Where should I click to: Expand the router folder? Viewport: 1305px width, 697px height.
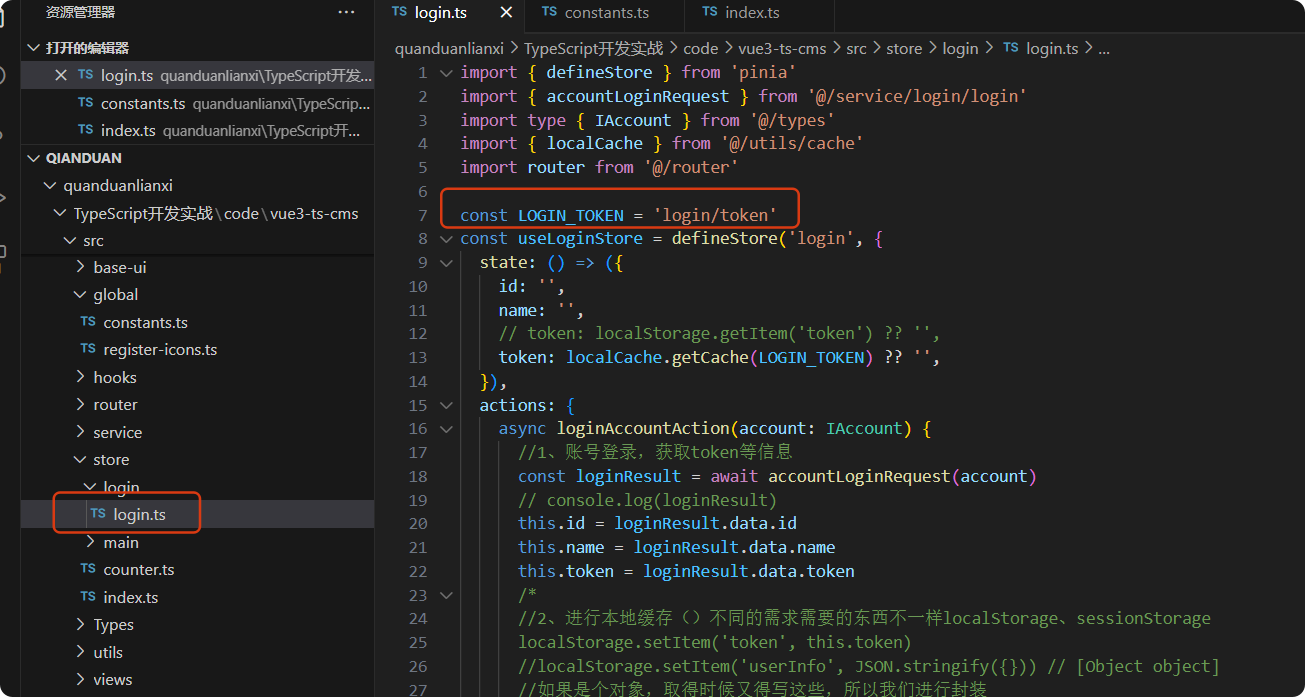pyautogui.click(x=81, y=405)
